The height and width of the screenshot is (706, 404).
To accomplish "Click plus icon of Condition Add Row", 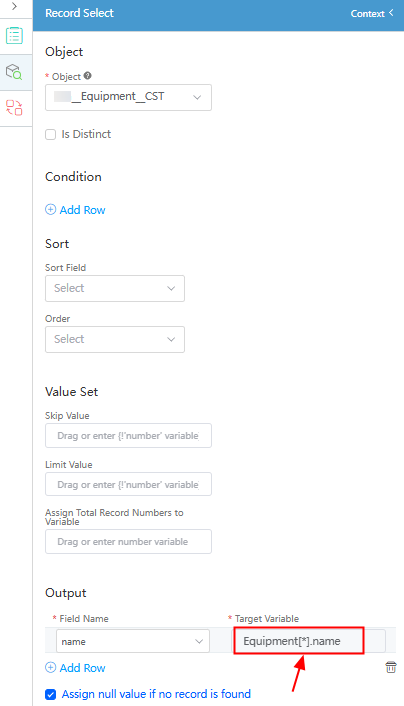I will point(50,209).
